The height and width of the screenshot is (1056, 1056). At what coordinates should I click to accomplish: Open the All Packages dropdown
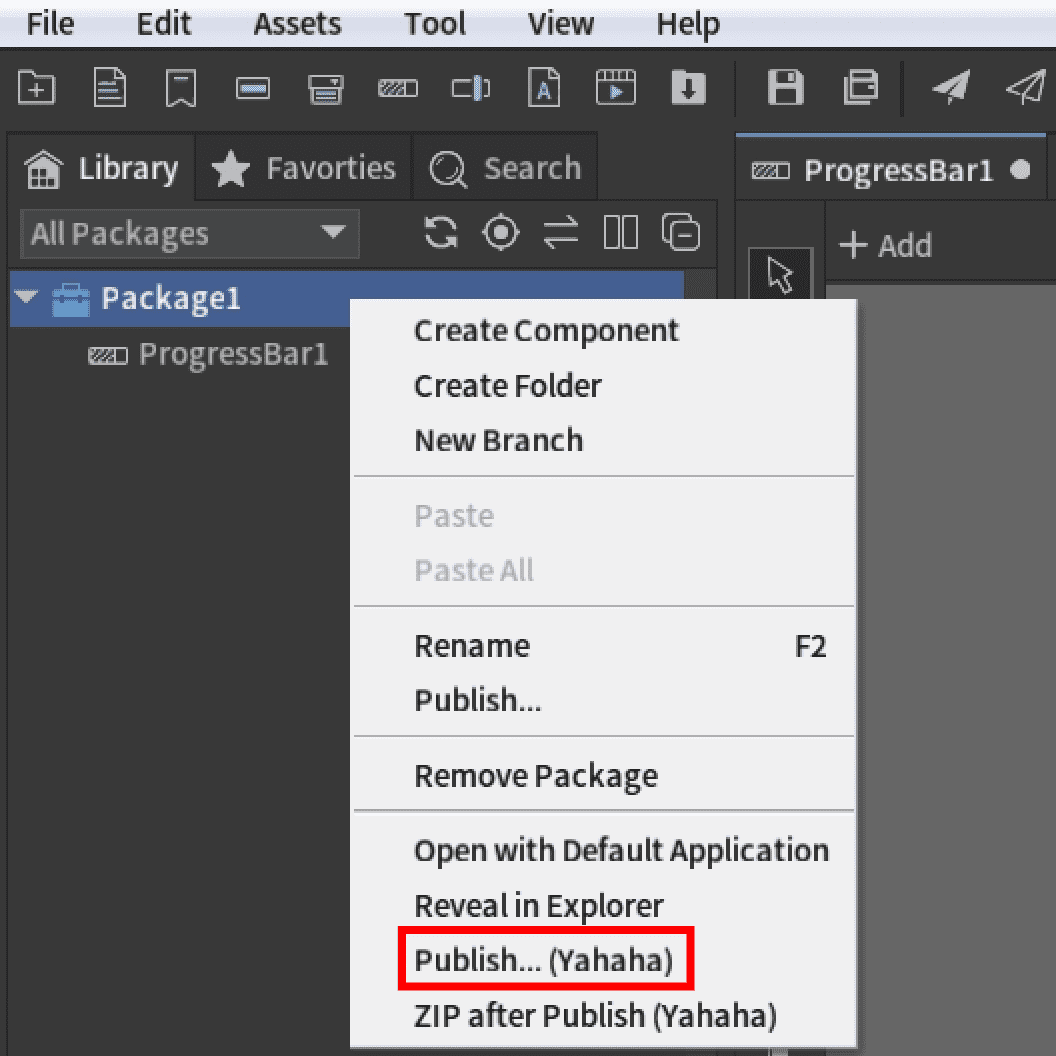(x=188, y=234)
